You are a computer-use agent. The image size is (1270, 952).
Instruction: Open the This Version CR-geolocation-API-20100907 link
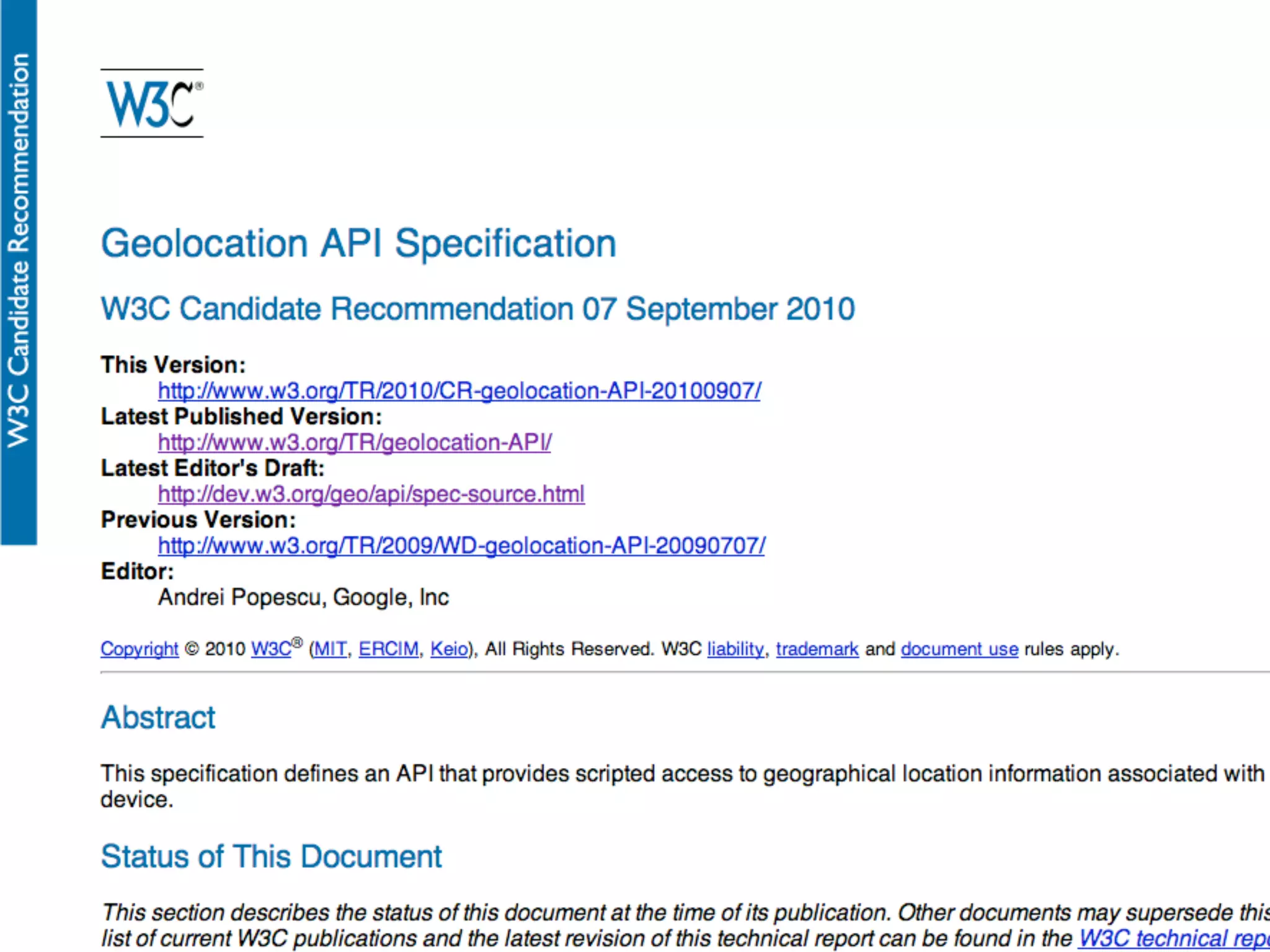(x=459, y=391)
